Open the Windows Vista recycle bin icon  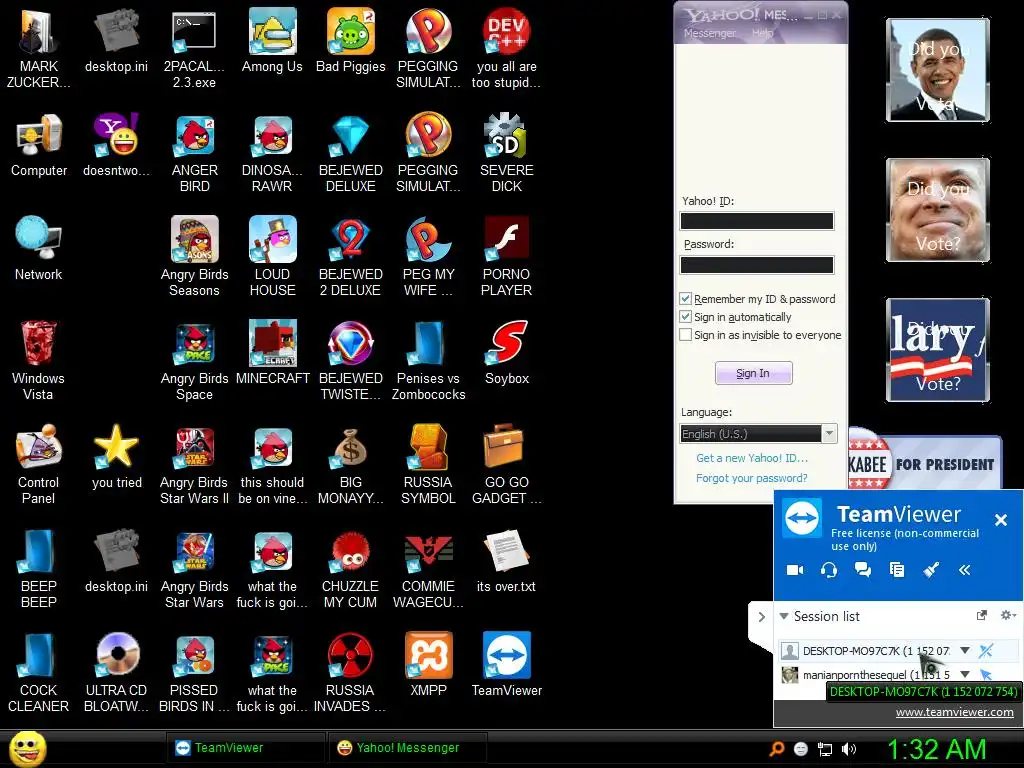pos(39,360)
